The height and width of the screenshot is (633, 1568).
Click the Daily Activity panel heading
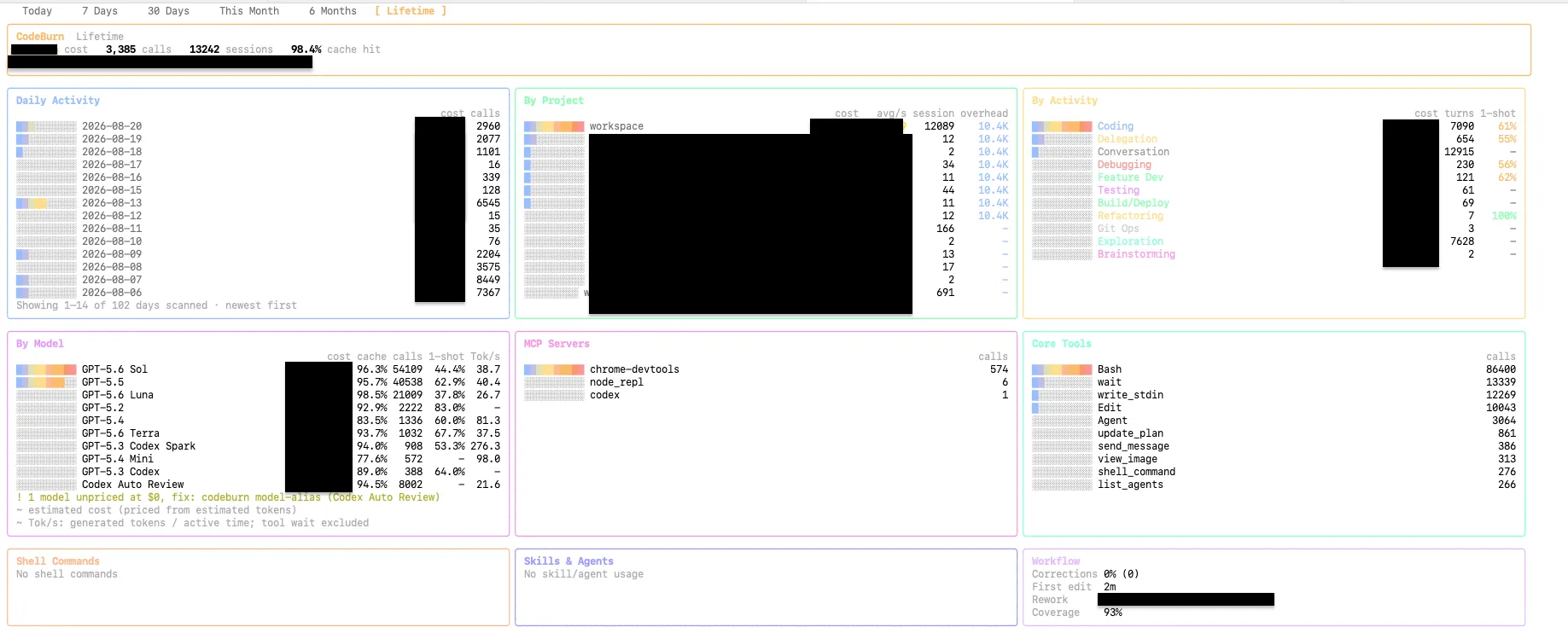pos(58,101)
